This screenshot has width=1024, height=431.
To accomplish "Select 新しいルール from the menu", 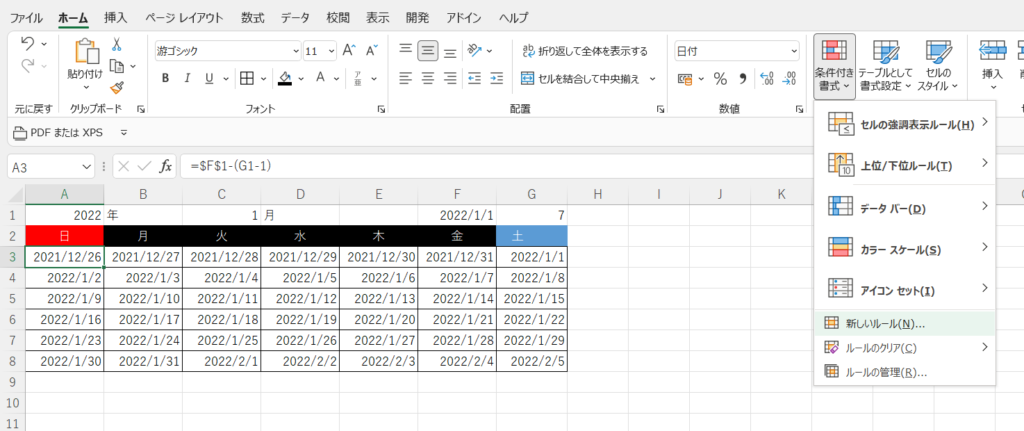I will tap(884, 324).
